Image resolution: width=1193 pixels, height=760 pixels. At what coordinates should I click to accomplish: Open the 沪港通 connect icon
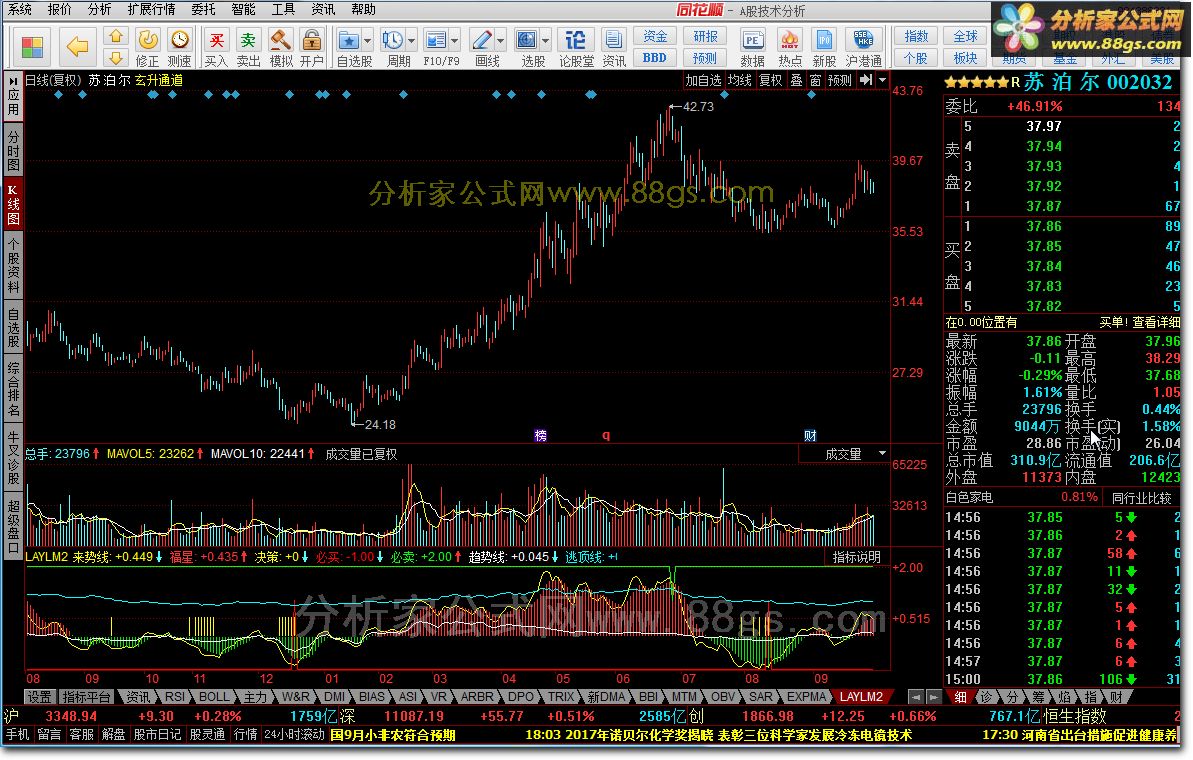coord(864,47)
